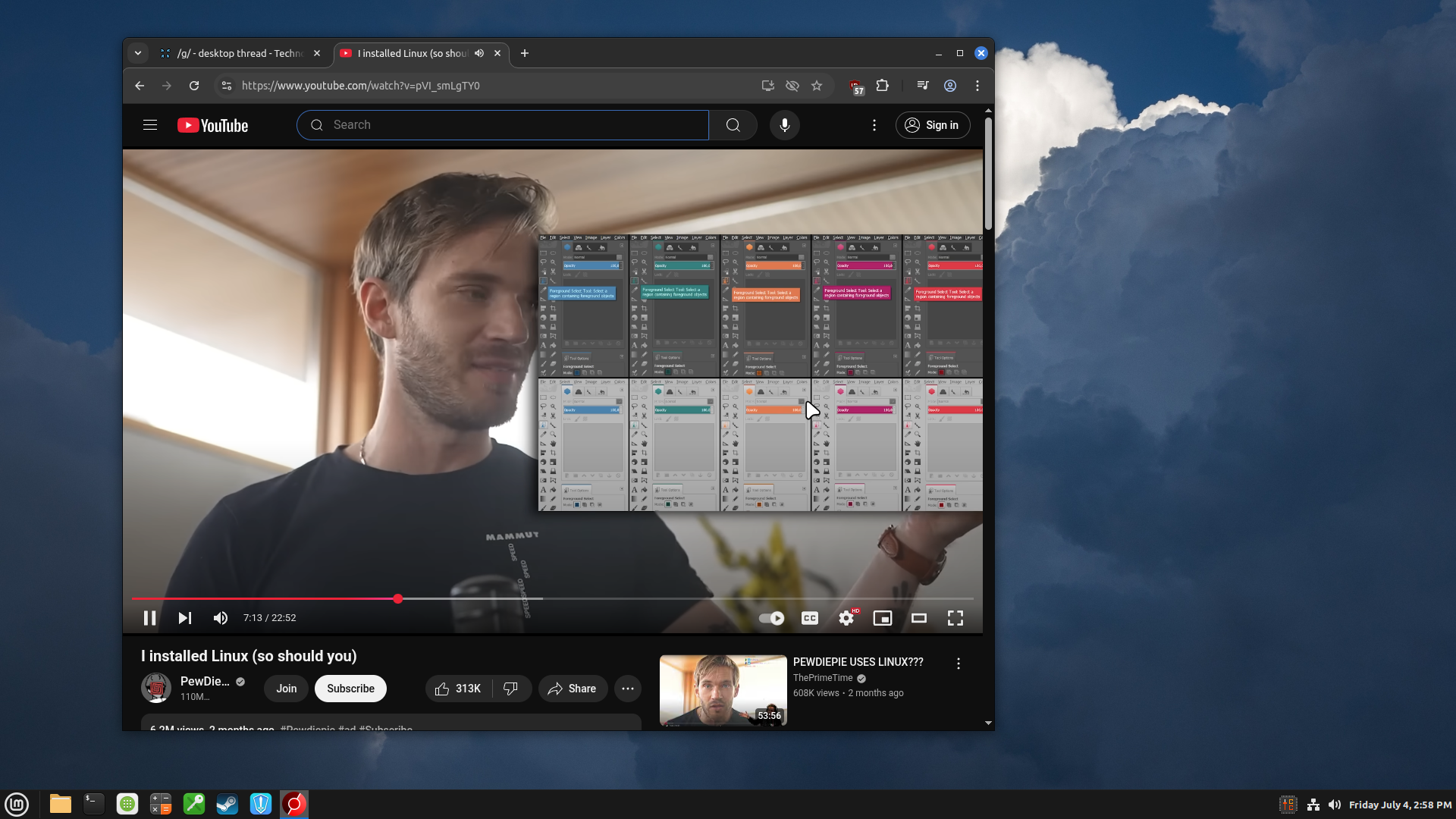Open the Share dialog
Viewport: 1456px width, 819px height.
[573, 689]
